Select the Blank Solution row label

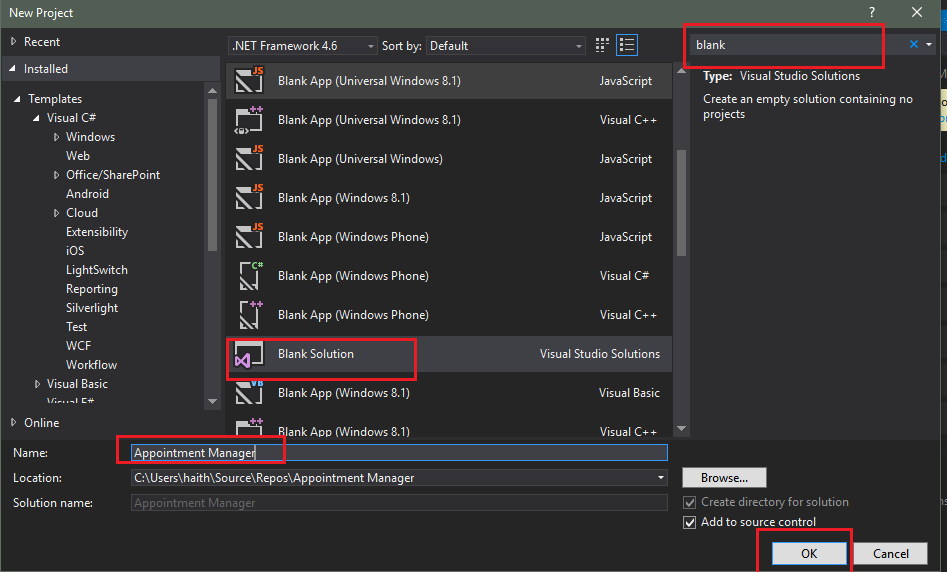pyautogui.click(x=316, y=354)
